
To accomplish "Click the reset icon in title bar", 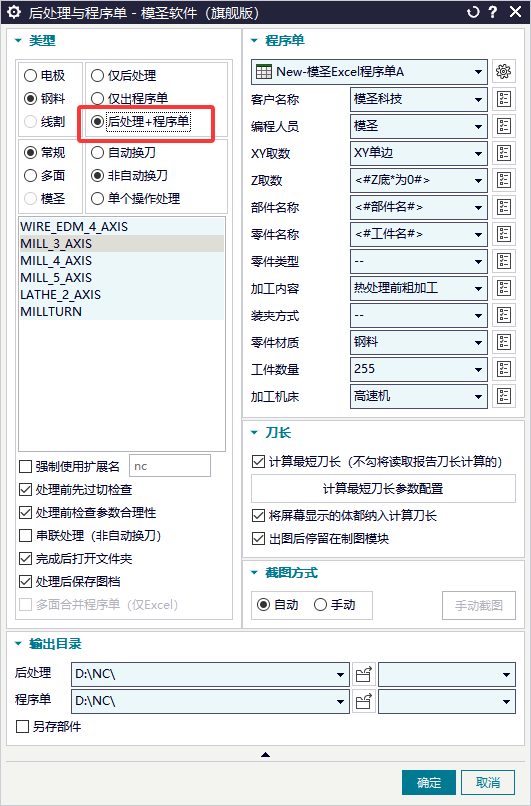I will [473, 12].
